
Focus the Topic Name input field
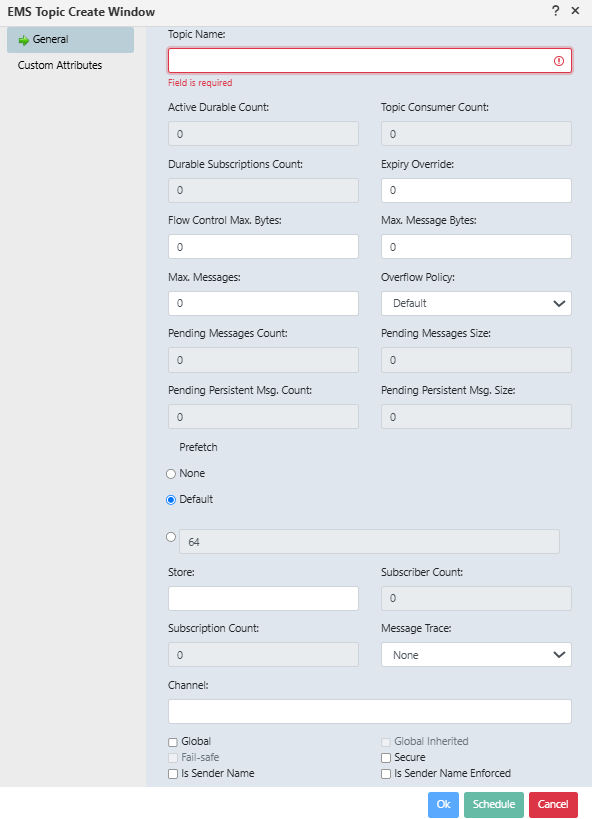369,61
